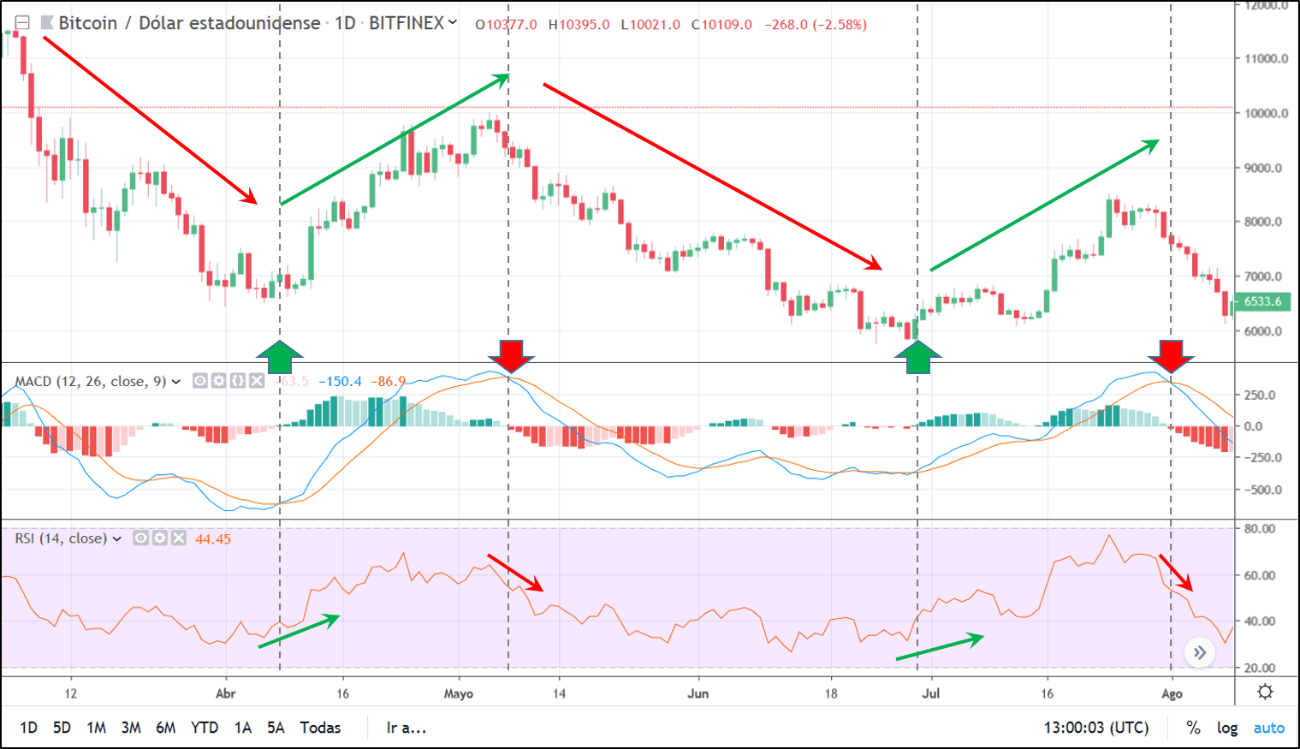Screen dimensions: 1300x749
Task: Click the Mayo label on time axis
Action: [458, 692]
